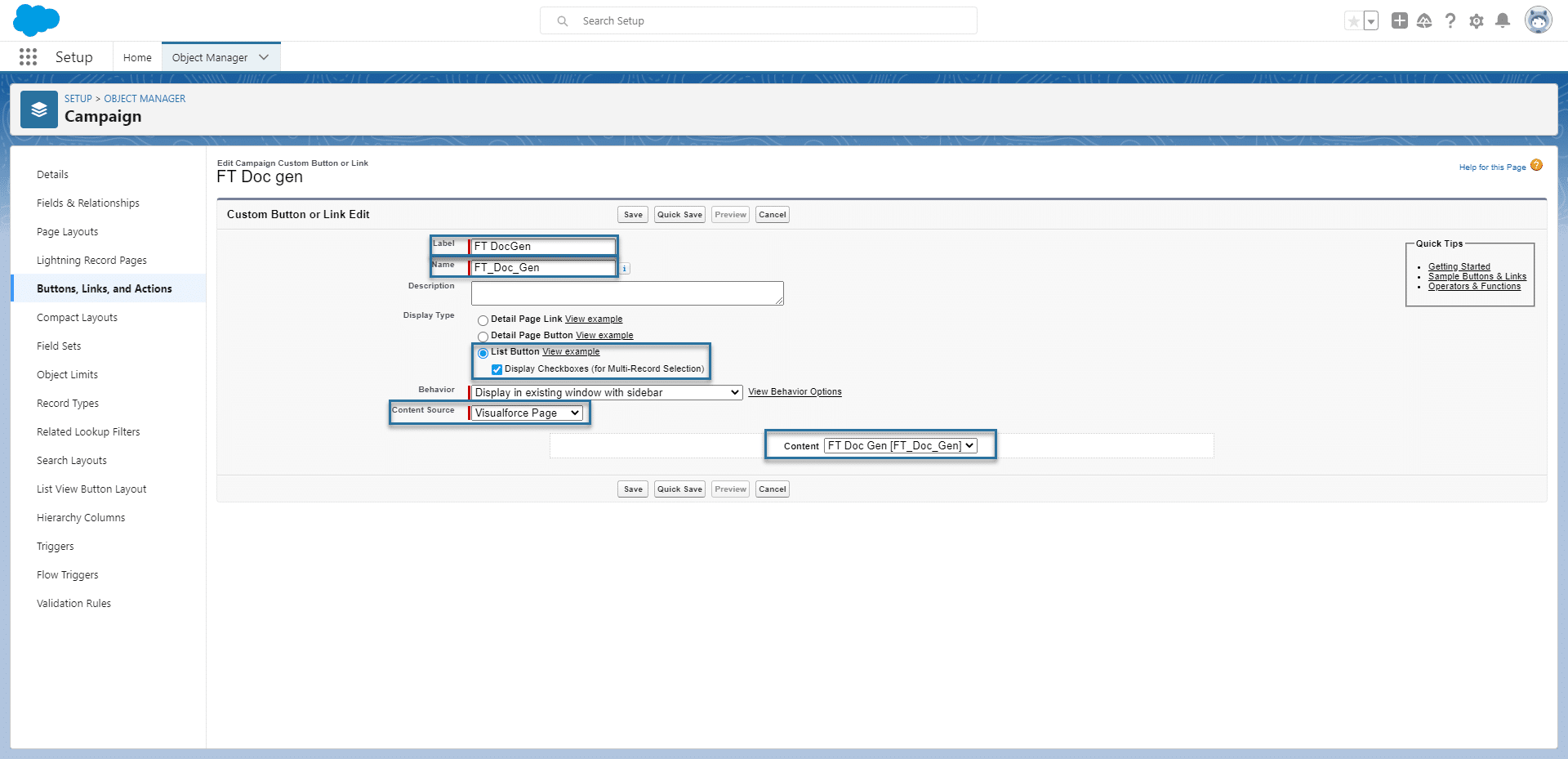
Task: Expand the Behavior dropdown
Action: (607, 393)
